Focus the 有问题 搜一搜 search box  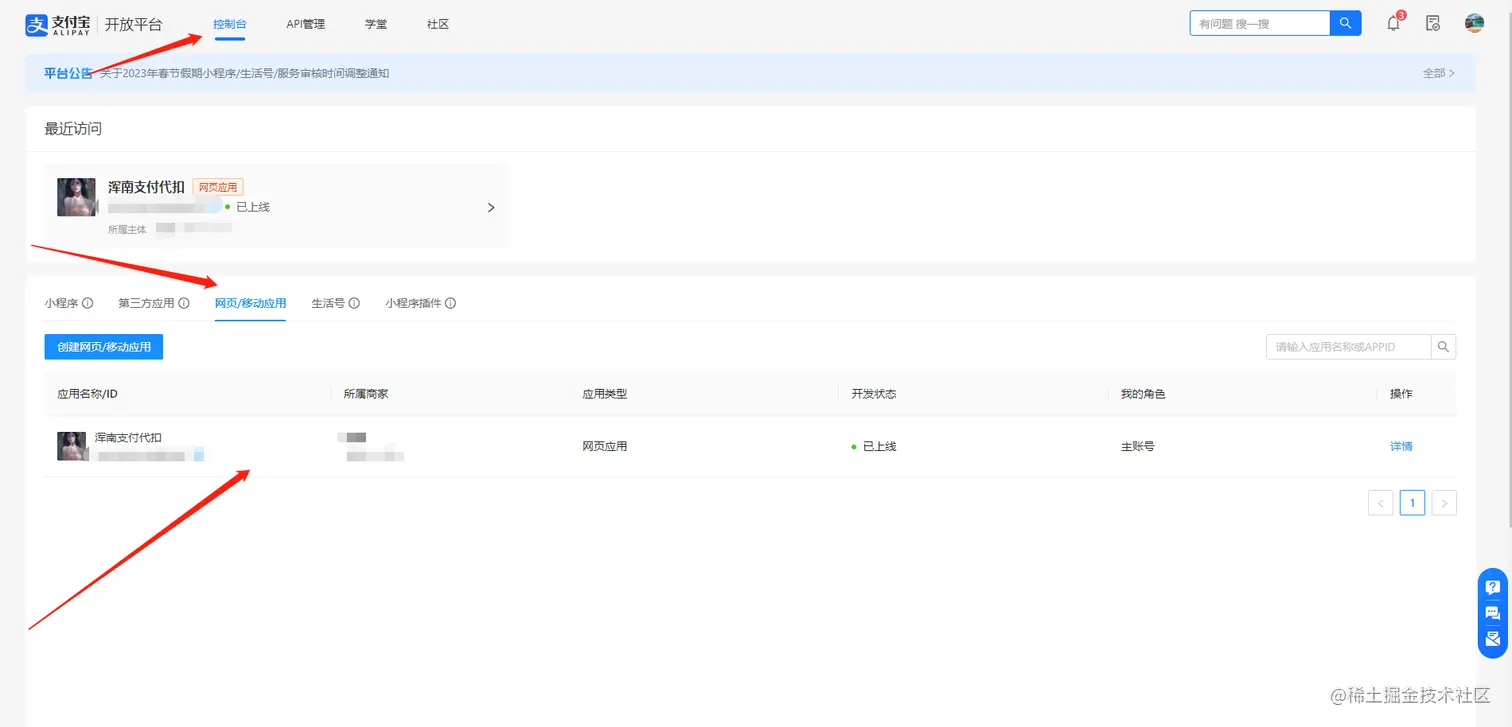point(1260,23)
